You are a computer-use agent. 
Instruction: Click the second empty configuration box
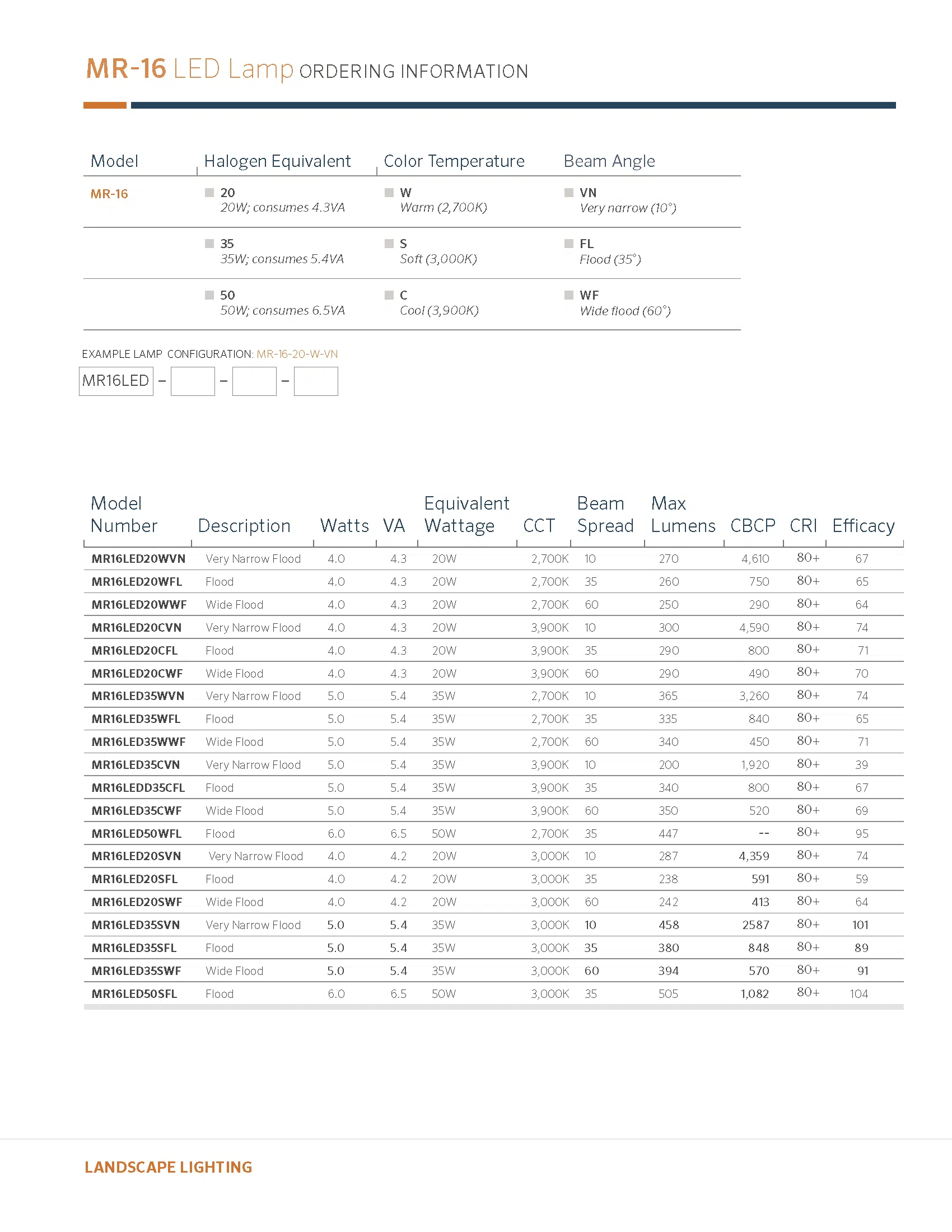[x=254, y=381]
